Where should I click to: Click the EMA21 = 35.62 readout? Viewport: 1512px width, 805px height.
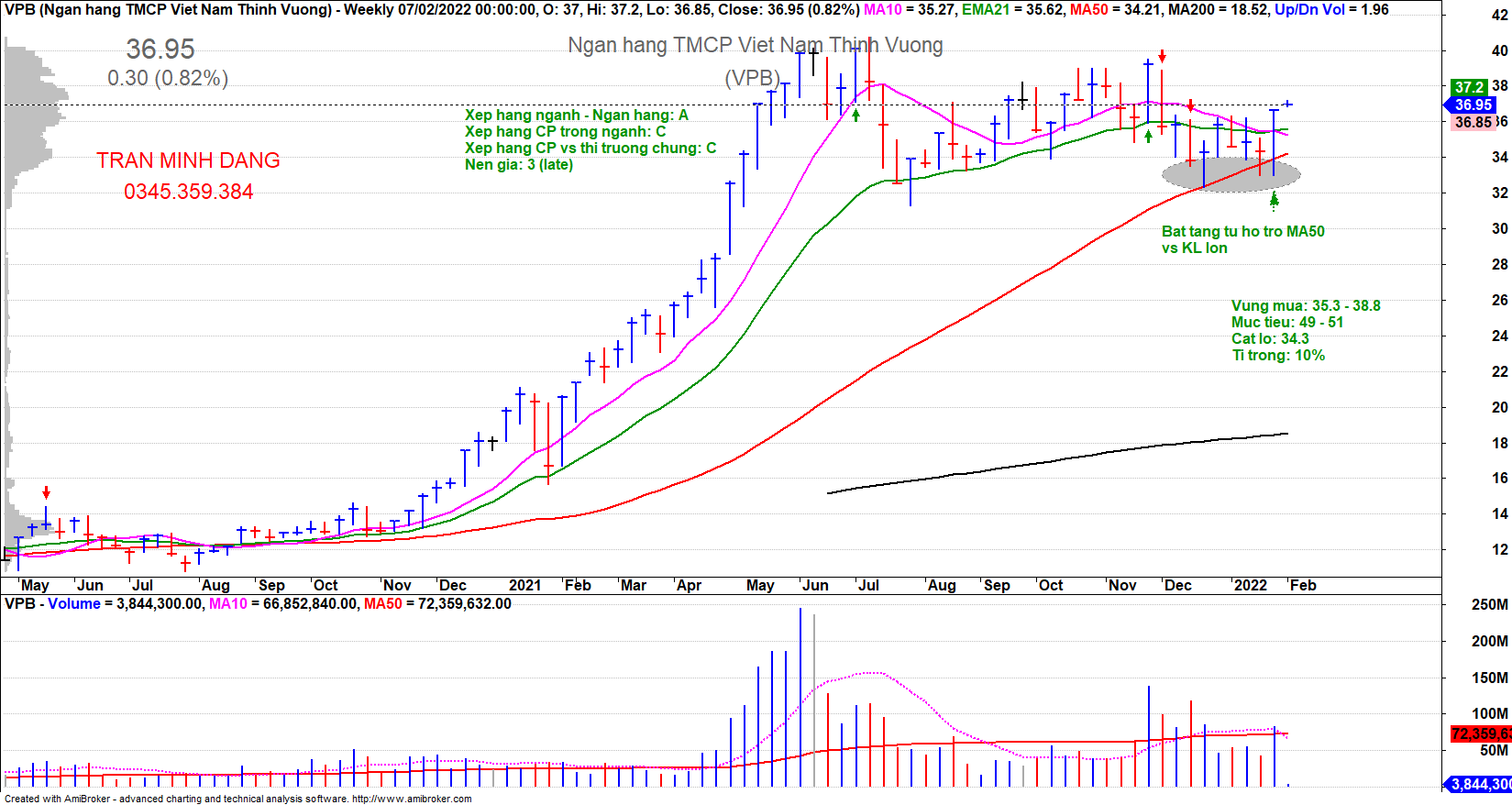coord(1012,10)
